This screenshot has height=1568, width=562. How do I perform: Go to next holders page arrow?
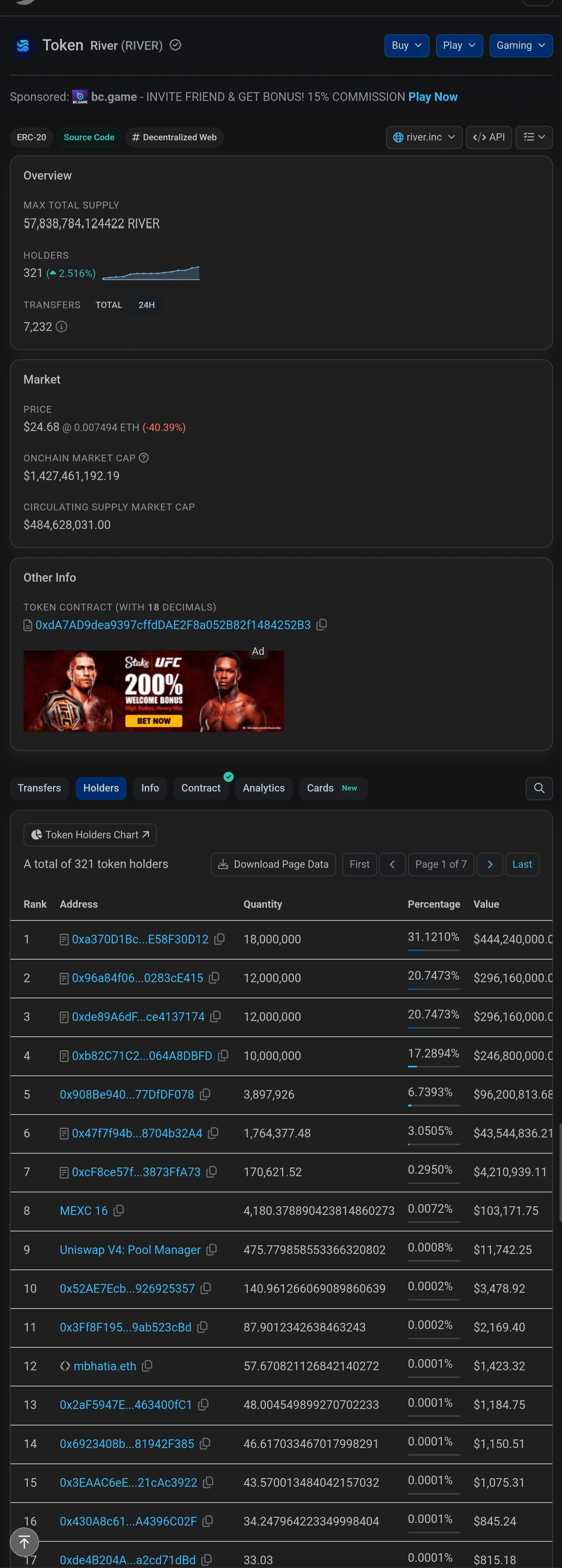489,864
